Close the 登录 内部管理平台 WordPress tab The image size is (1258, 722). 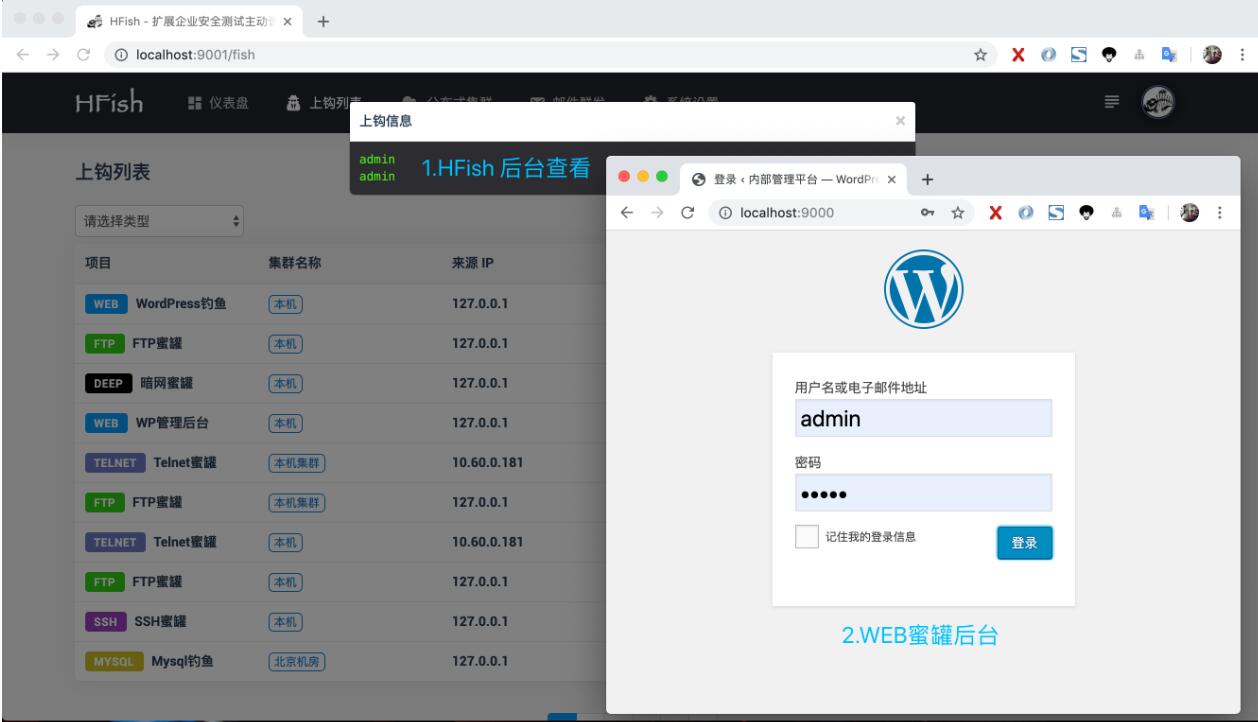(x=892, y=180)
